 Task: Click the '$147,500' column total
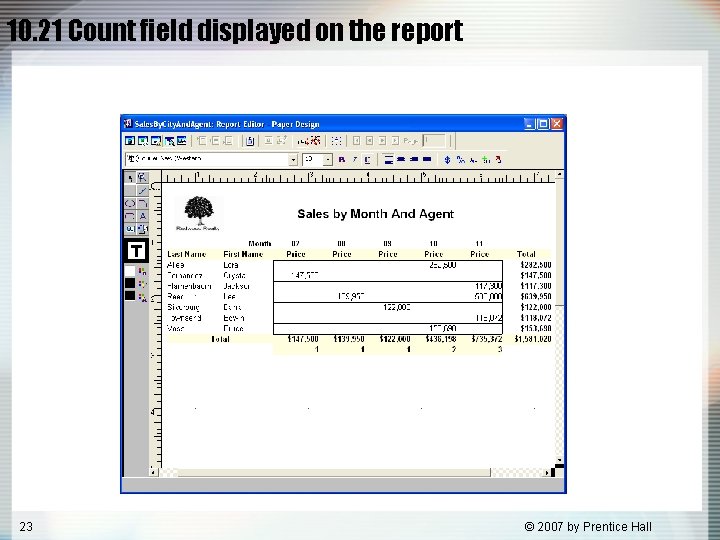(303, 339)
